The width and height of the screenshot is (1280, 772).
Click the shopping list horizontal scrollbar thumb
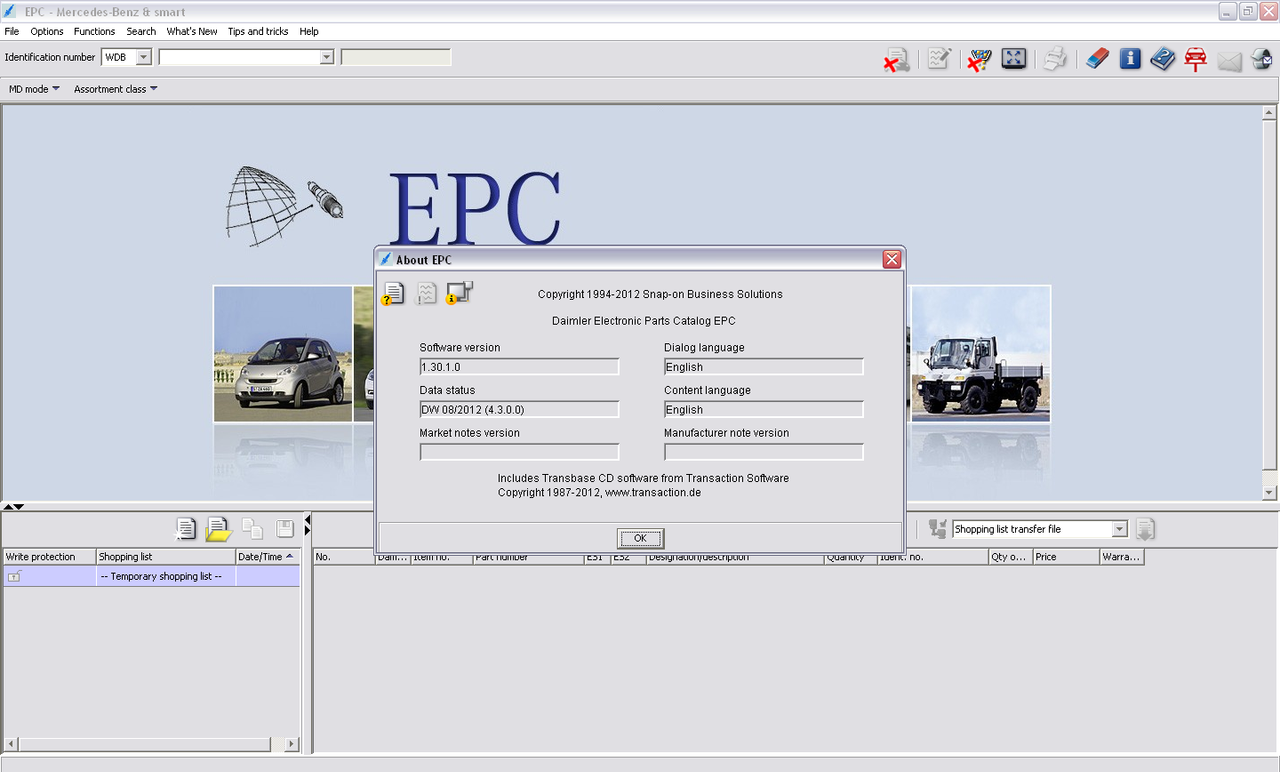pyautogui.click(x=145, y=744)
